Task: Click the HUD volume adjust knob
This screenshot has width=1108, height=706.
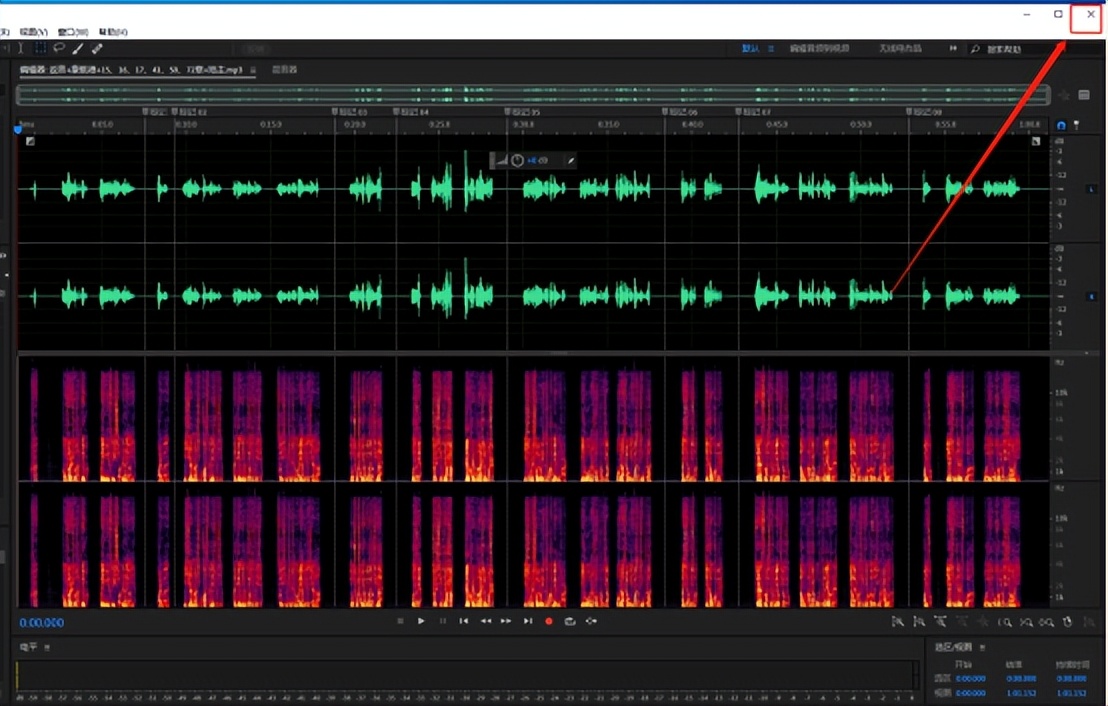Action: pyautogui.click(x=517, y=160)
